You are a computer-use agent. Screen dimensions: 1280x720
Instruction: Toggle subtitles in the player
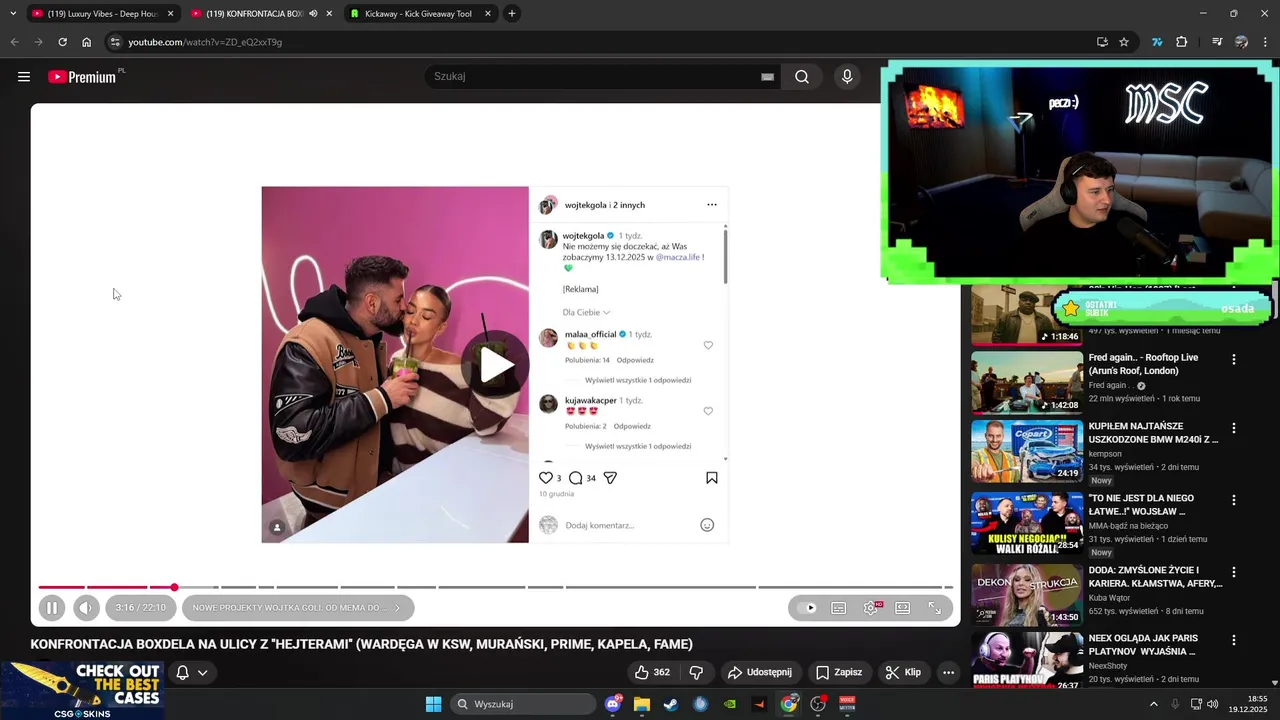coord(839,608)
